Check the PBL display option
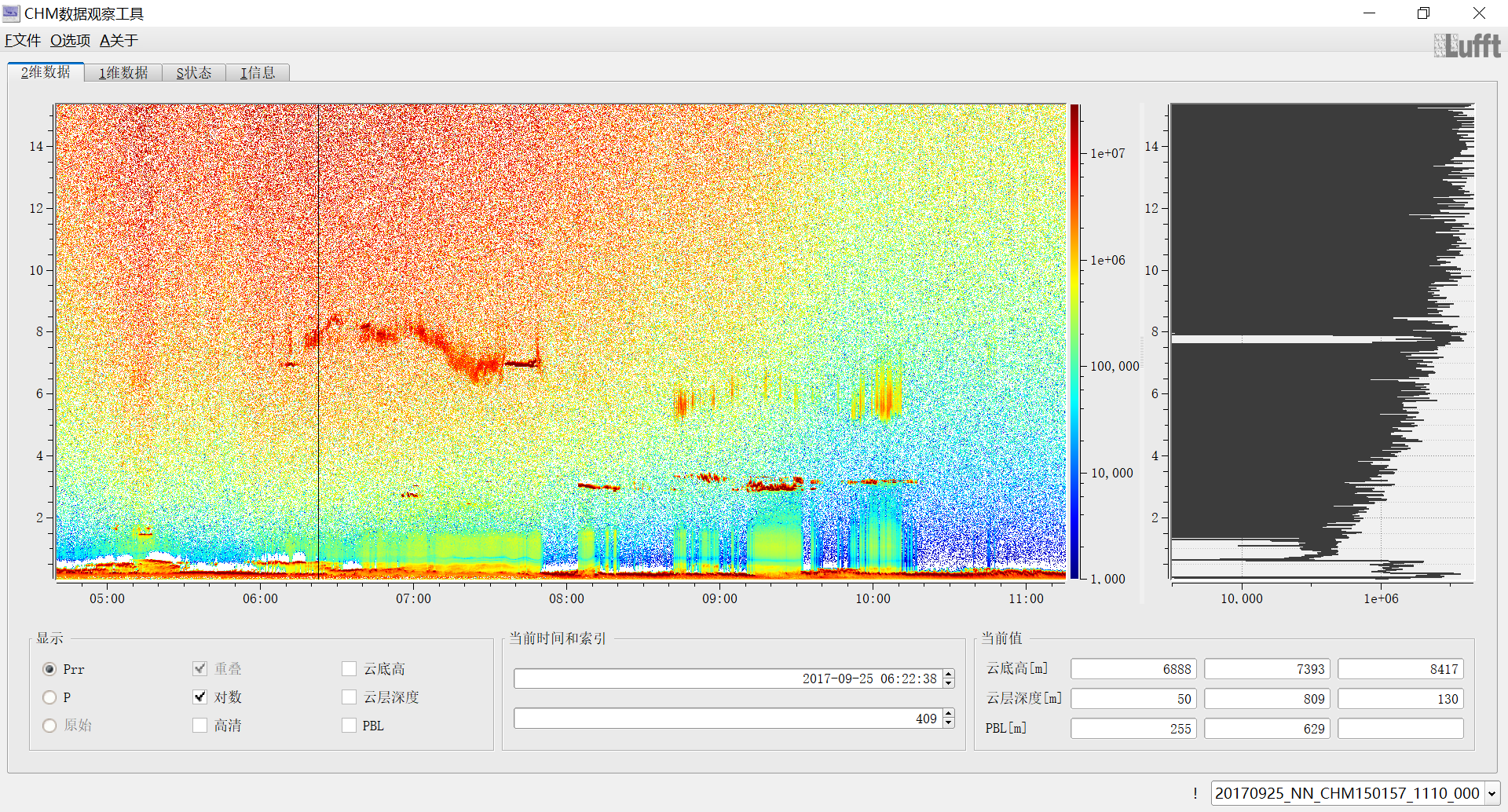Viewport: 1508px width, 812px height. coord(350,726)
